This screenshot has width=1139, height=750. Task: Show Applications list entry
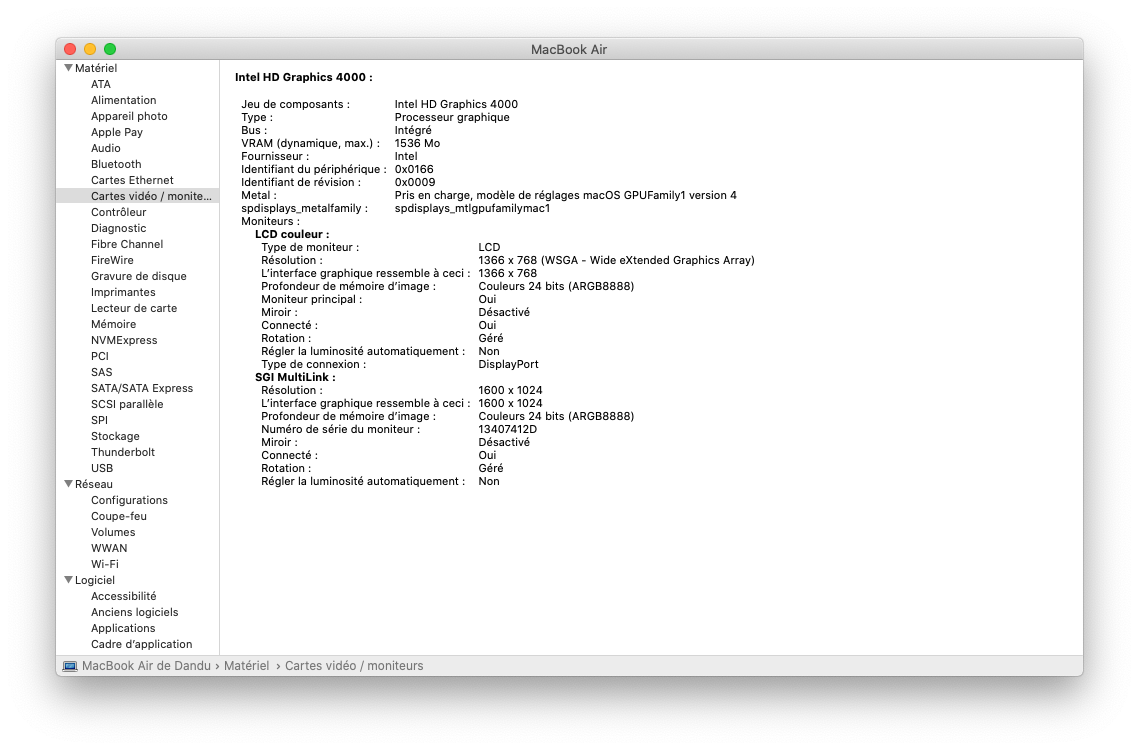tap(123, 628)
